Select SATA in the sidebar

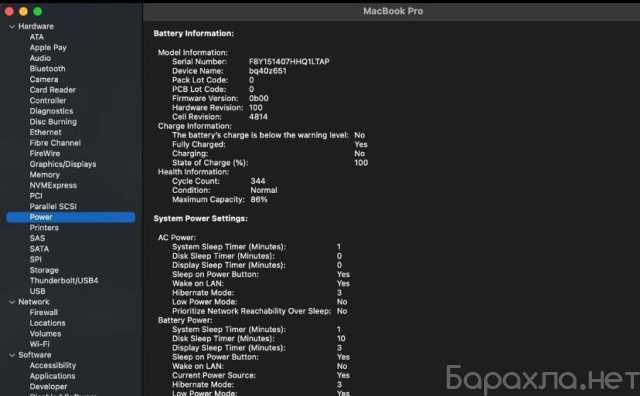point(39,249)
